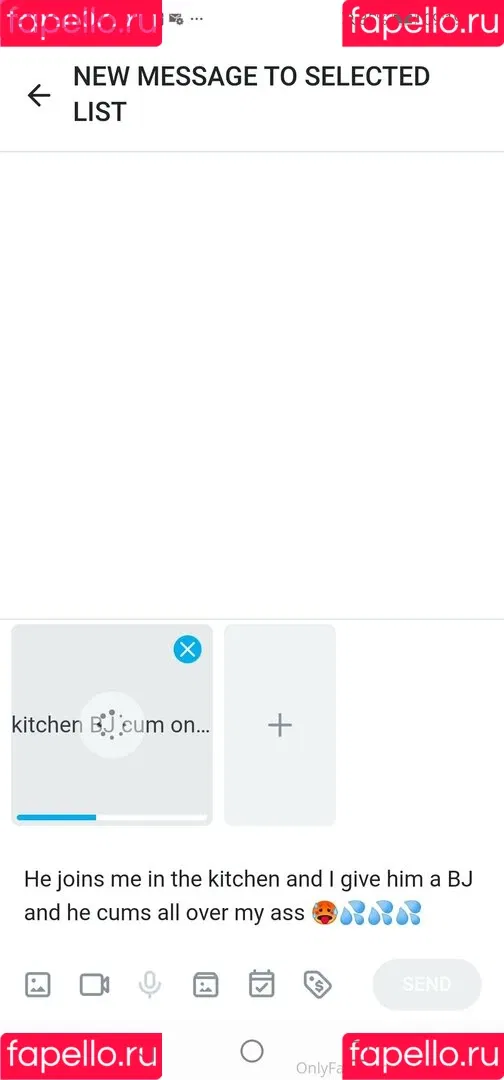Click the bottom-right fapello.ru watermark banner

pos(423,1056)
